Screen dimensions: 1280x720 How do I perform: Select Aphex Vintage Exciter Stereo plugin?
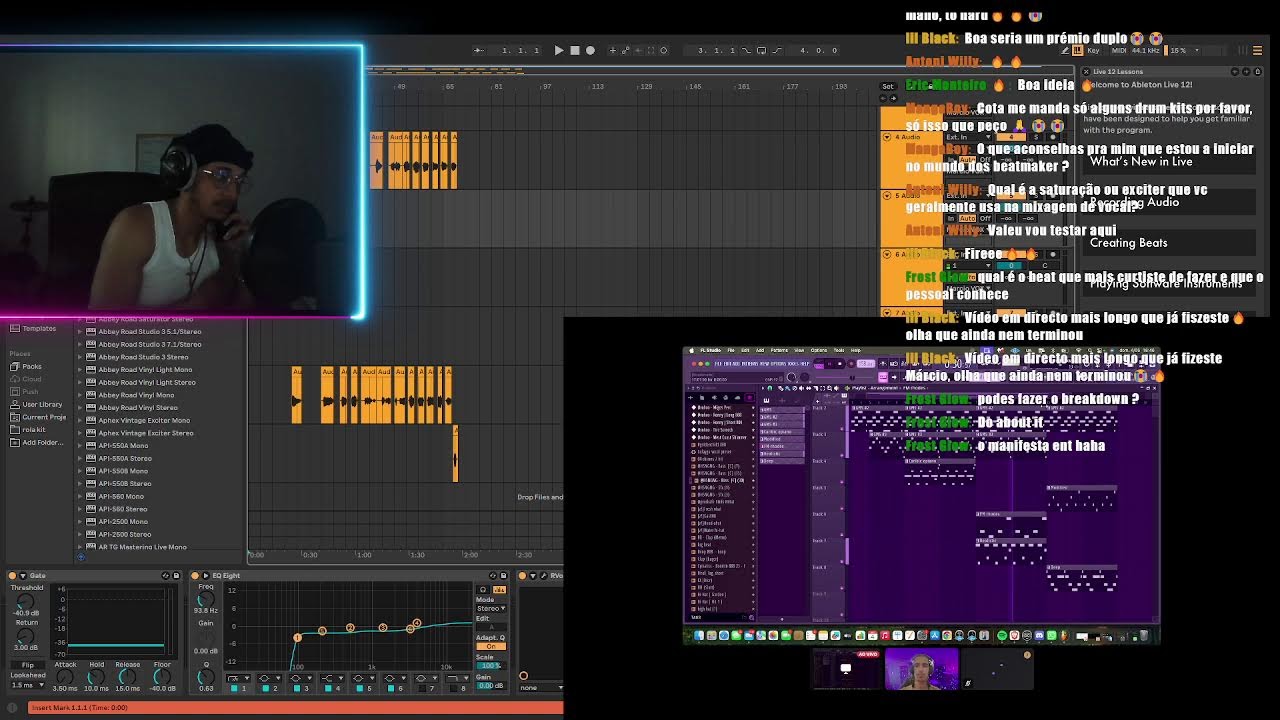click(146, 433)
